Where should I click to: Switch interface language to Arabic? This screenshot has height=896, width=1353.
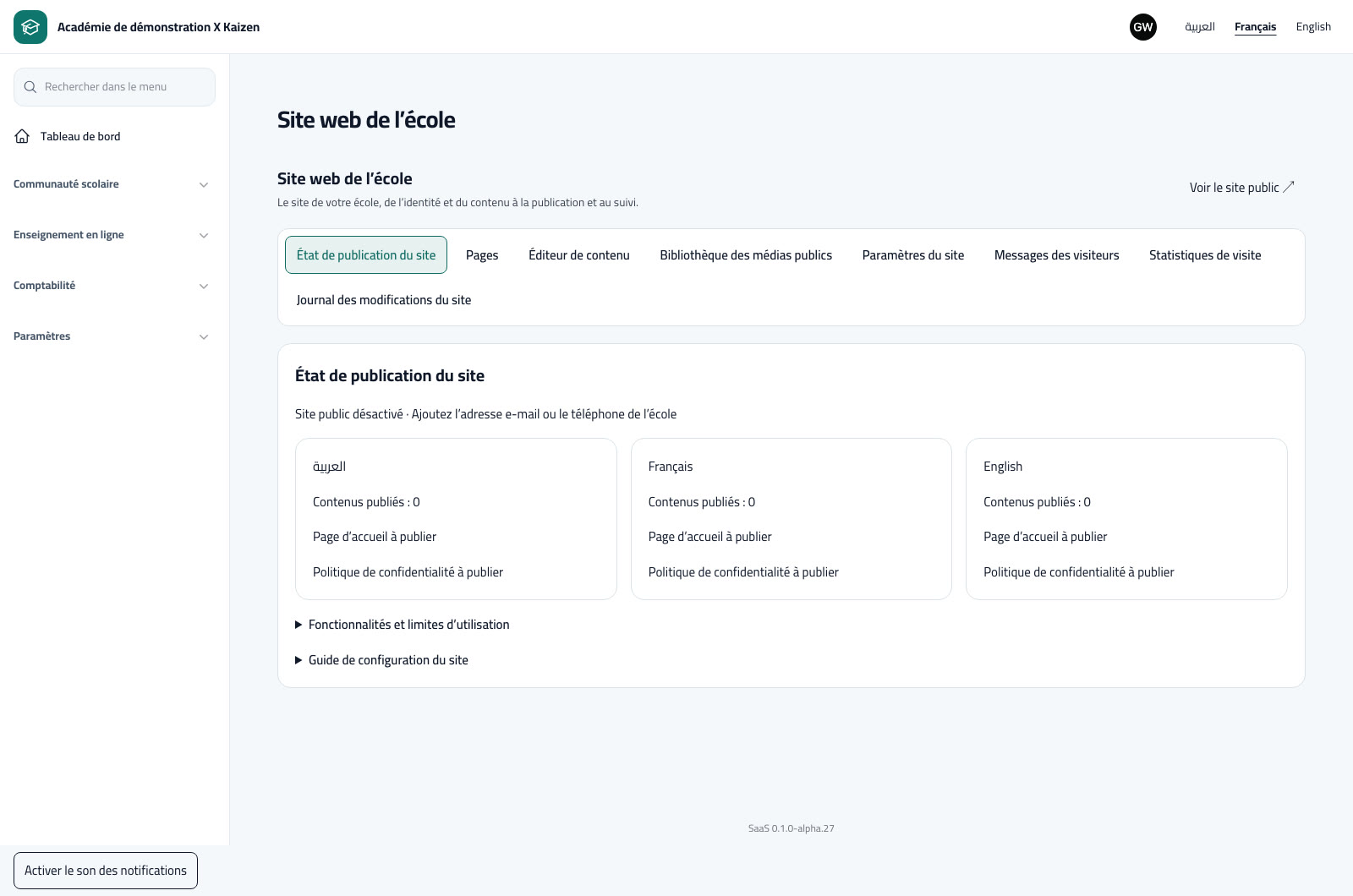pyautogui.click(x=1200, y=27)
